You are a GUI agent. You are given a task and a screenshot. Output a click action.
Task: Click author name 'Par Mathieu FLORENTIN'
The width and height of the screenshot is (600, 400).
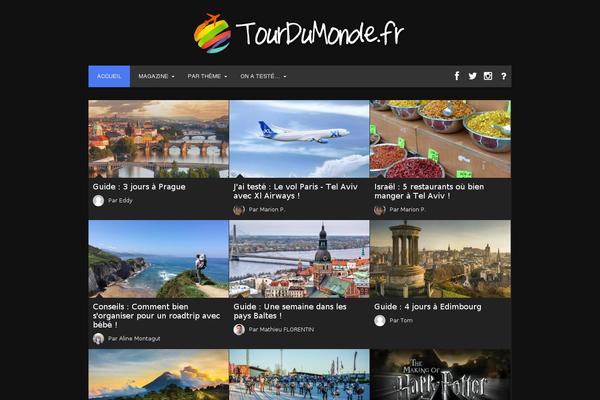coord(281,330)
